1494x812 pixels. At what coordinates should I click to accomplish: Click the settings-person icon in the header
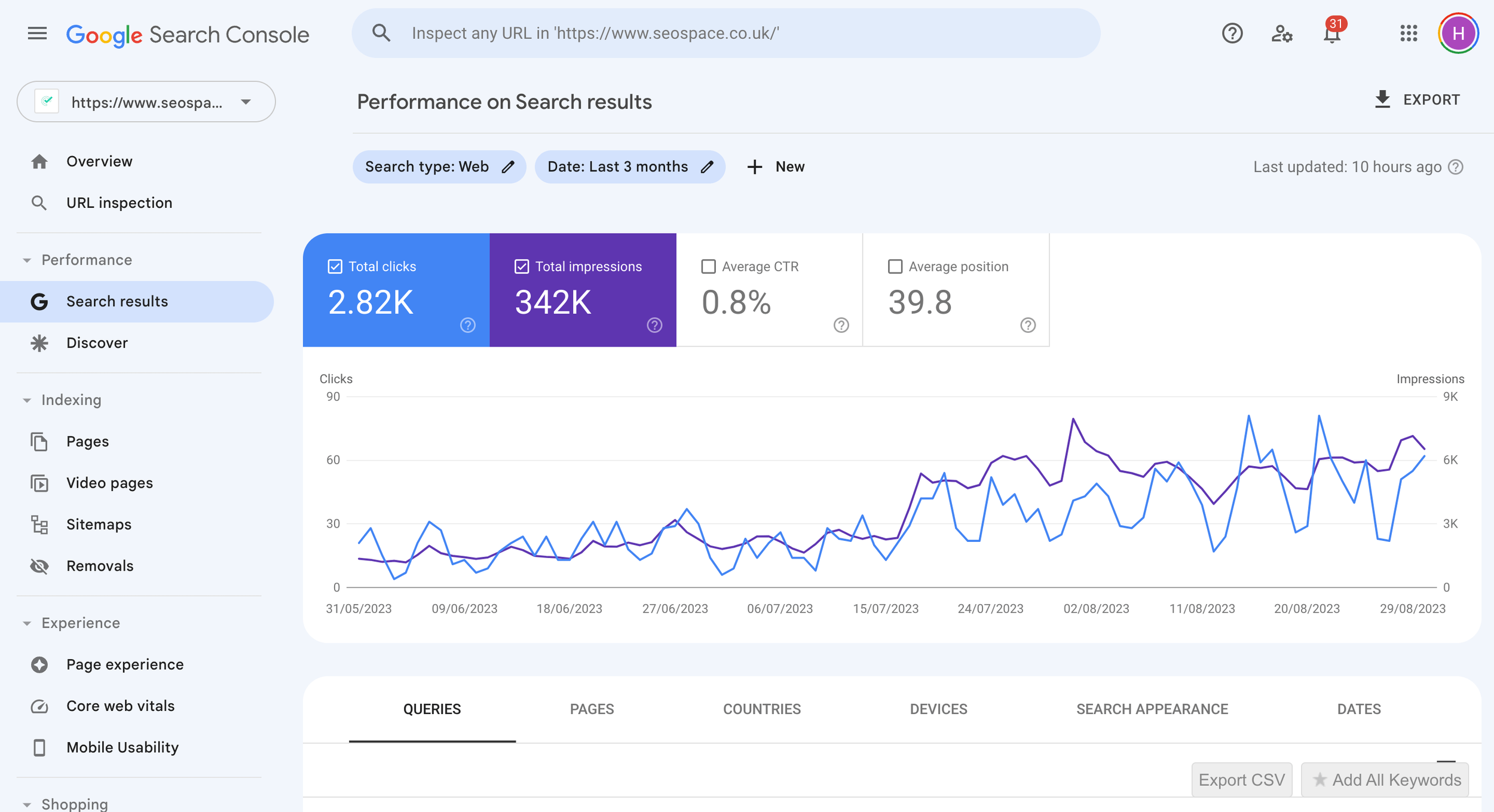[x=1281, y=33]
